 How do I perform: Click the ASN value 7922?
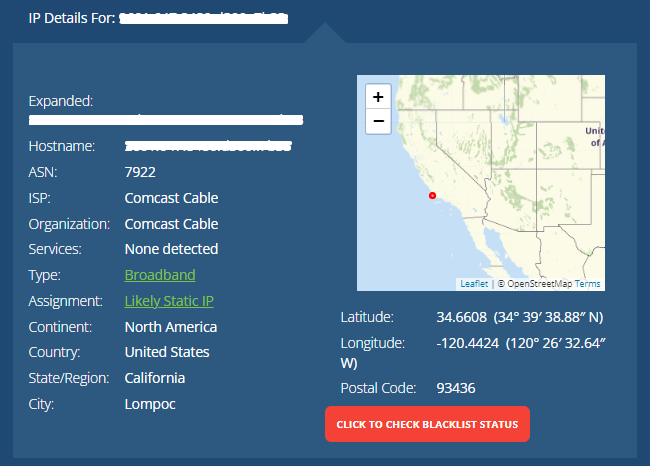pos(140,172)
